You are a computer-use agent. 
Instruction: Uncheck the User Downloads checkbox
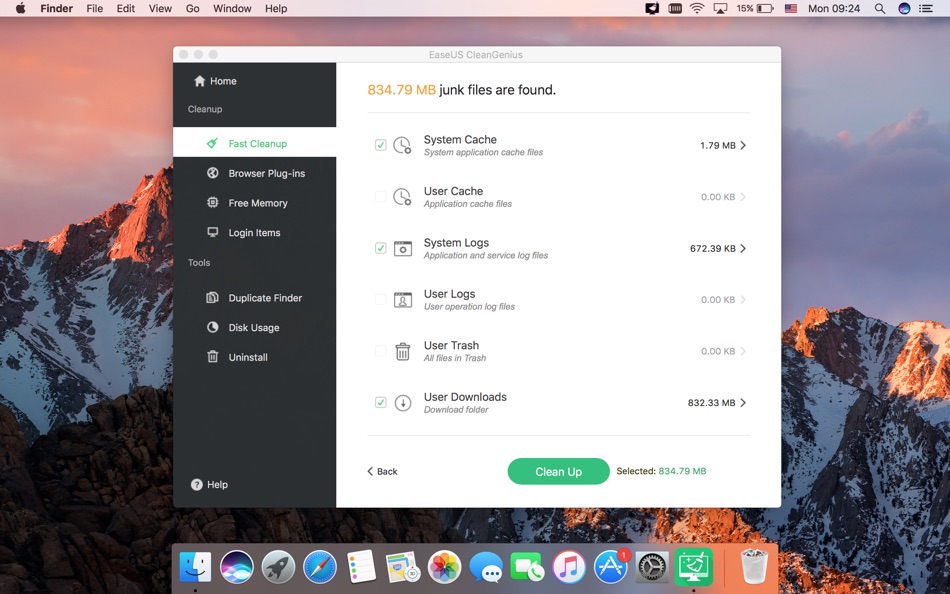[380, 402]
